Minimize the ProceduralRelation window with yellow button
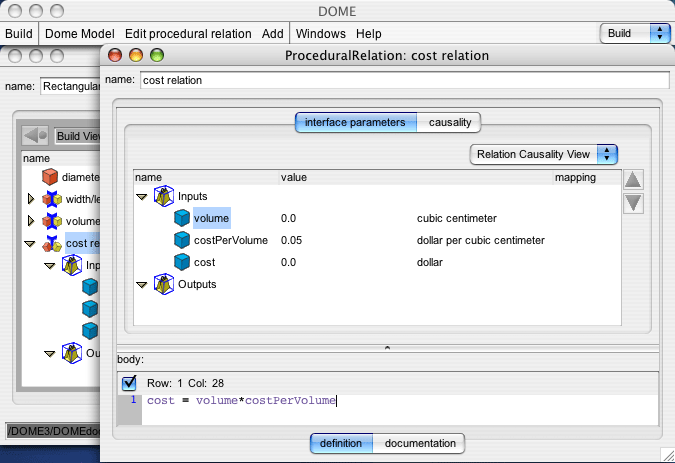 pos(136,55)
